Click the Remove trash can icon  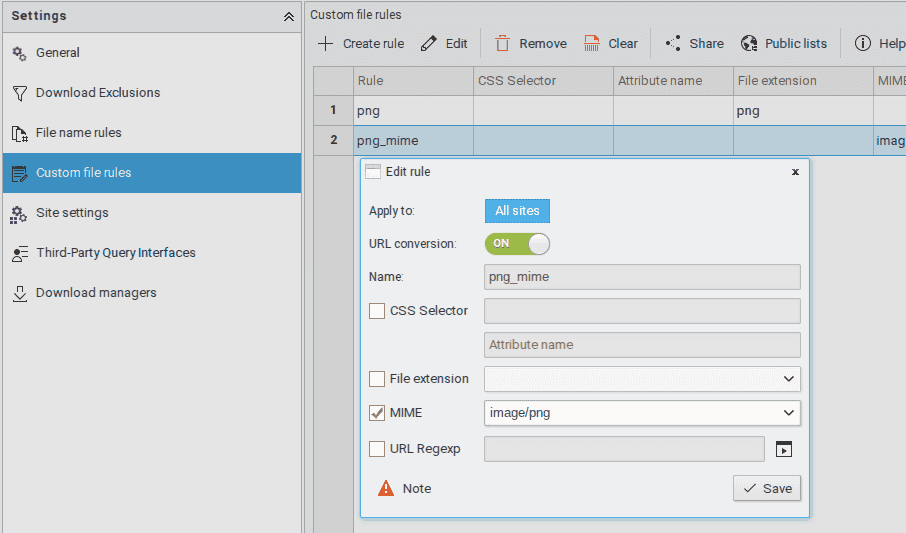pyautogui.click(x=502, y=43)
